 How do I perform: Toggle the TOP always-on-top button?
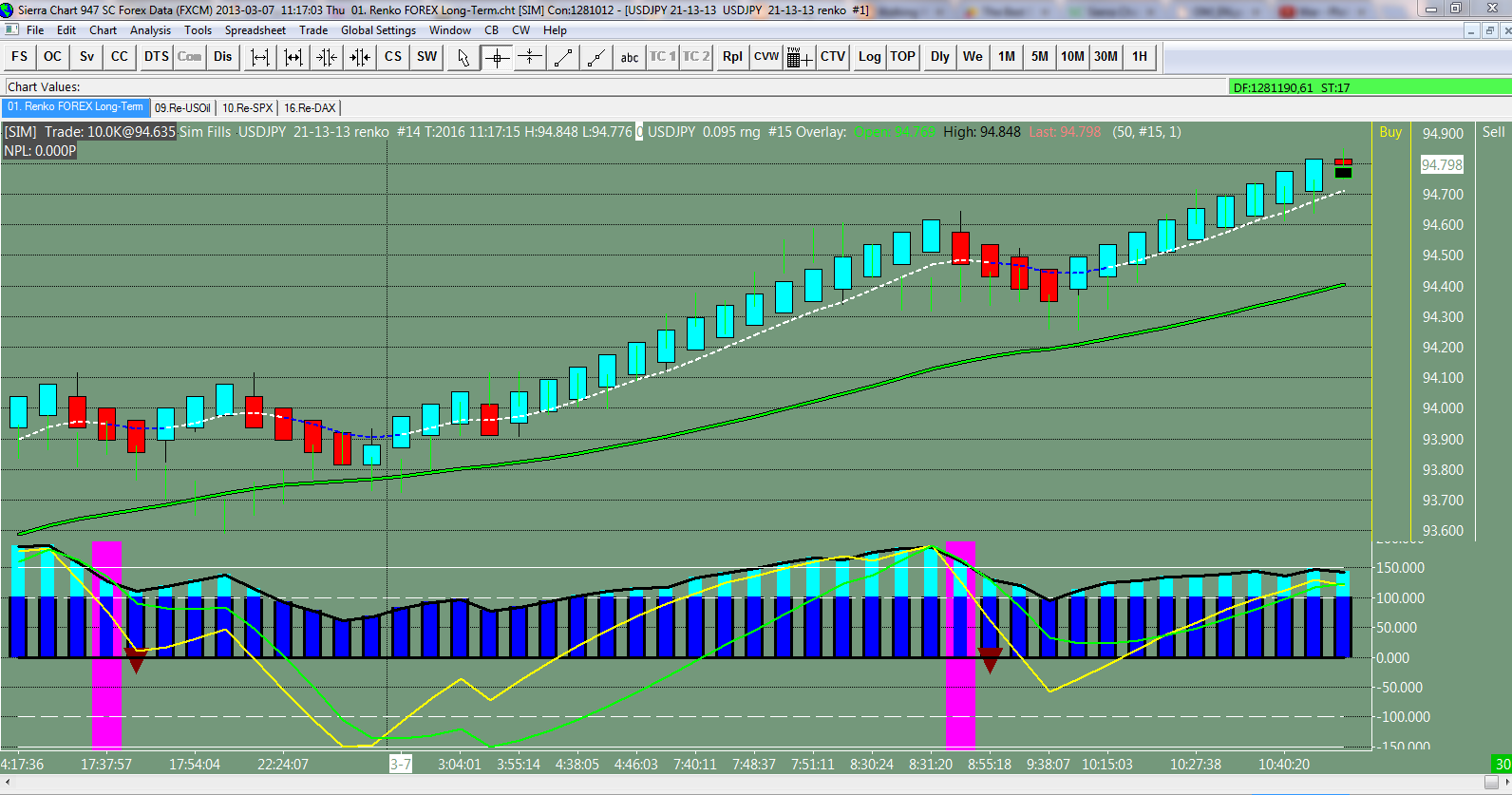pyautogui.click(x=903, y=57)
